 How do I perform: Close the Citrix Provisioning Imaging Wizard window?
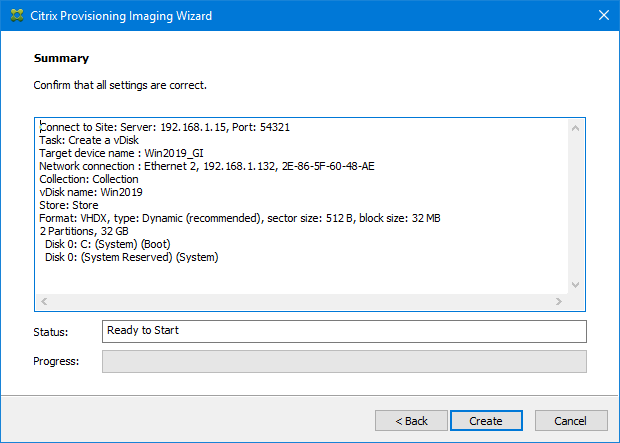coord(603,15)
